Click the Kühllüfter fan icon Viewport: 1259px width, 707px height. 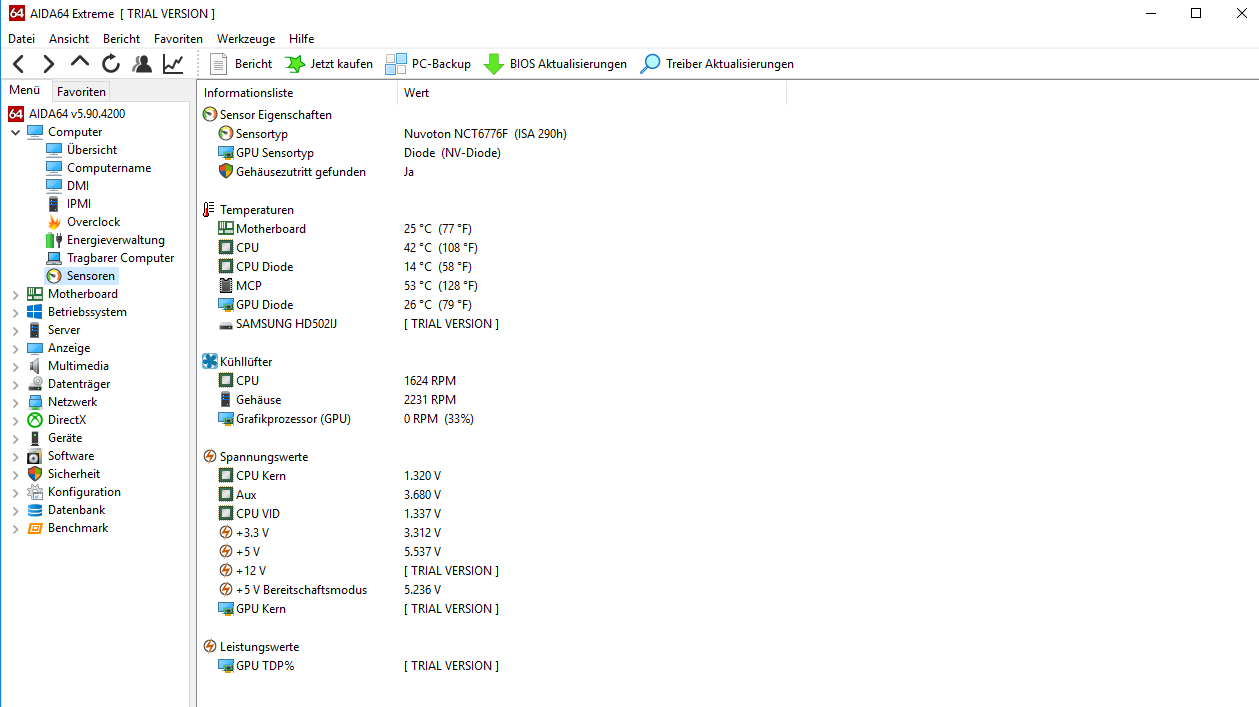click(x=210, y=362)
